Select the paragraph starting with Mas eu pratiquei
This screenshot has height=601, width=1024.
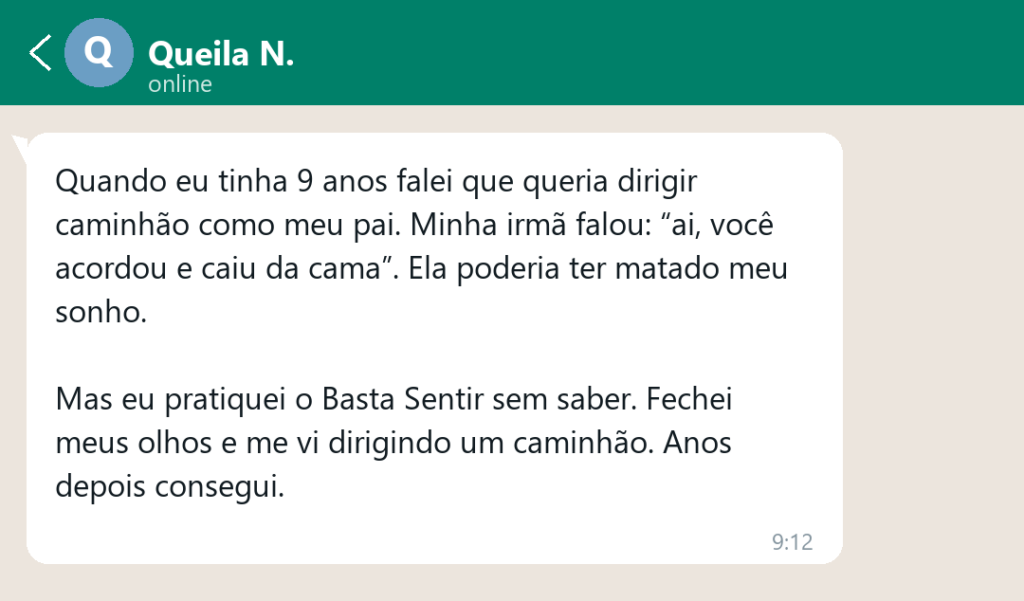394,443
